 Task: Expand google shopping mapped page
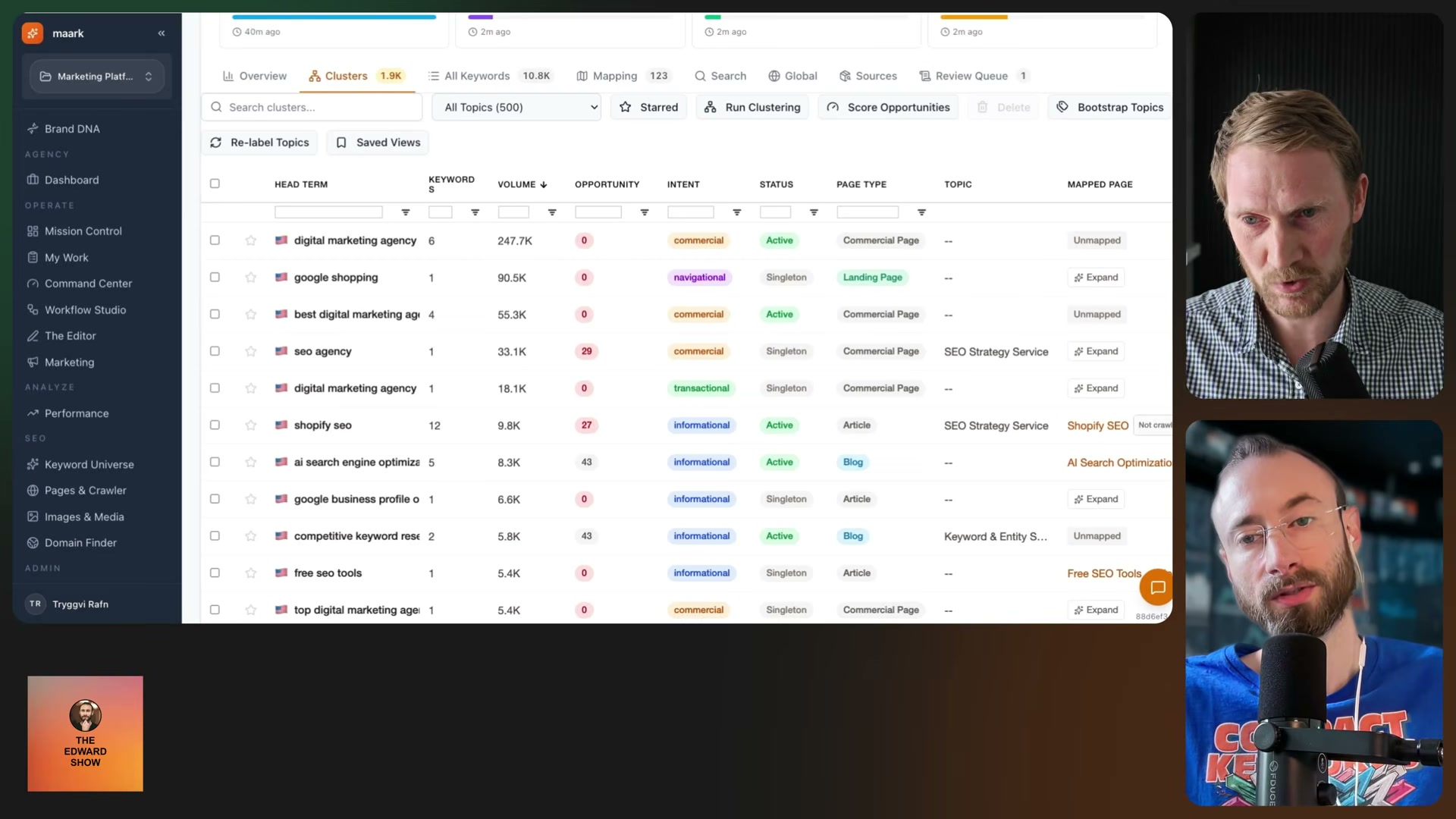pos(1096,278)
